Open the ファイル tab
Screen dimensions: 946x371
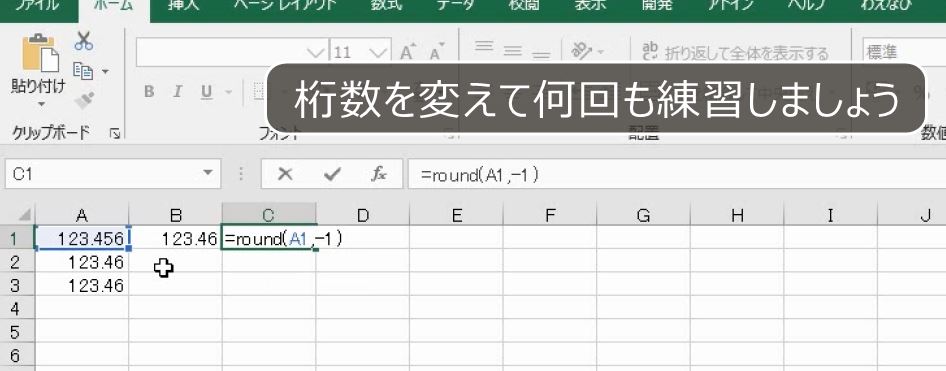(x=37, y=6)
